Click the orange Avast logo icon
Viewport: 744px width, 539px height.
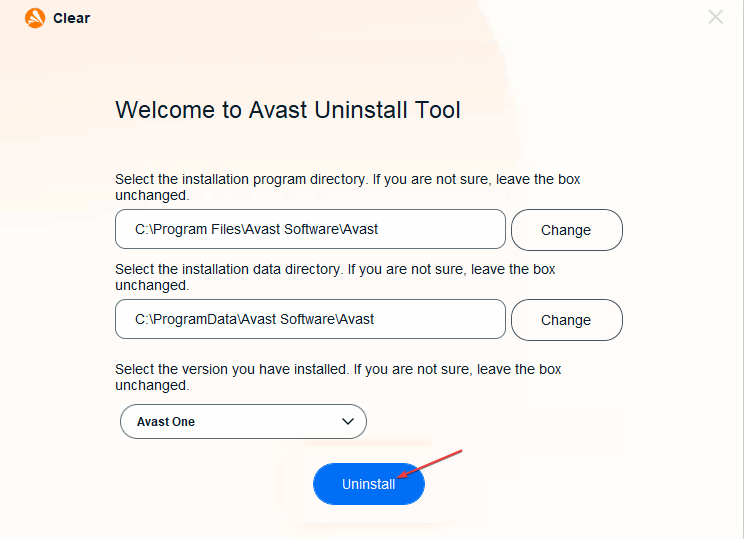tap(35, 18)
